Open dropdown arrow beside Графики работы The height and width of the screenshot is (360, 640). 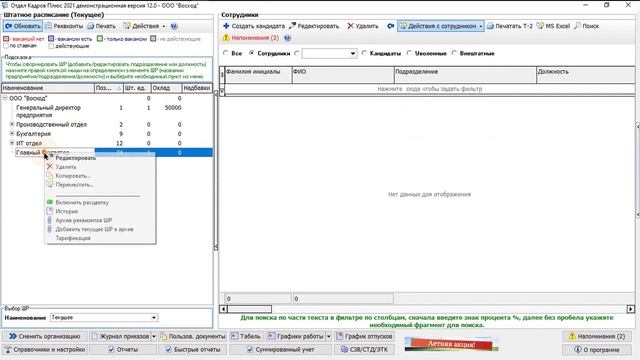(x=329, y=336)
